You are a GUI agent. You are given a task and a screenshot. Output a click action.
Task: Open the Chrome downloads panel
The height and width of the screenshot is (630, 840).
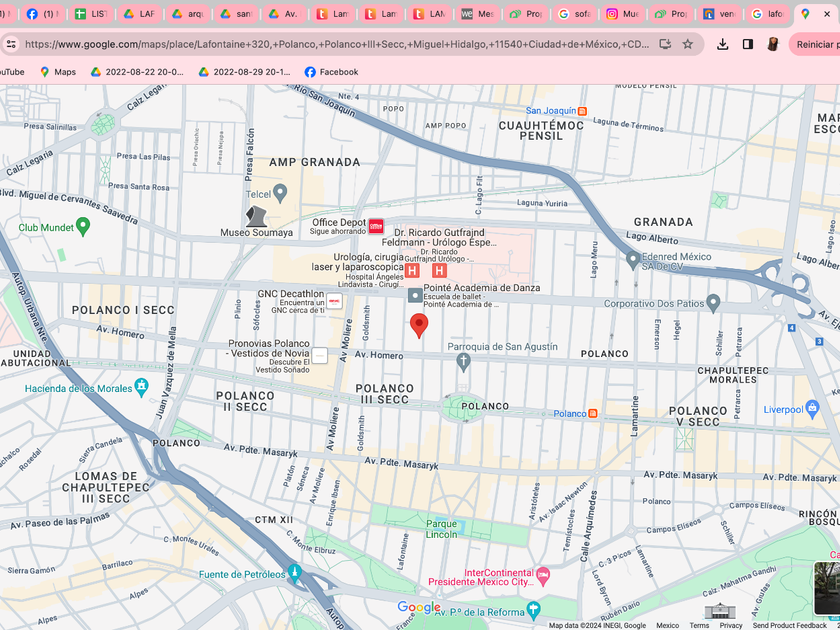tap(723, 44)
